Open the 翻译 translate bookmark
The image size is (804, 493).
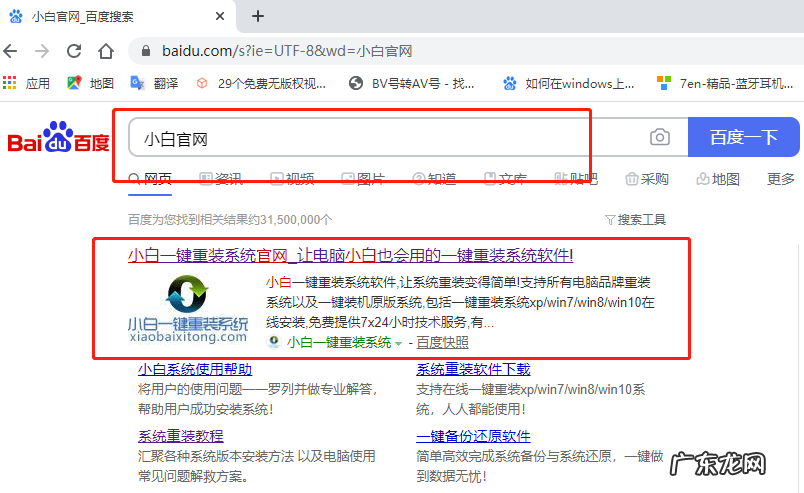point(154,83)
